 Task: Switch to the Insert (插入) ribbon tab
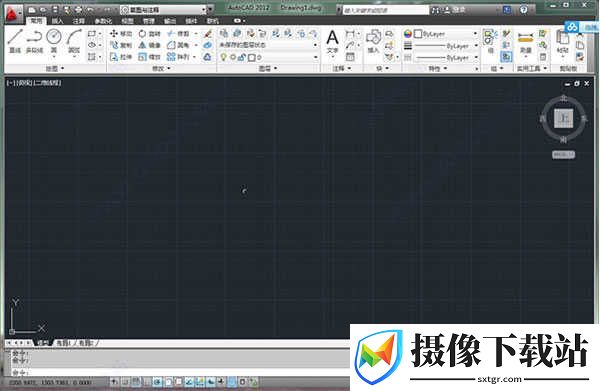[x=58, y=21]
